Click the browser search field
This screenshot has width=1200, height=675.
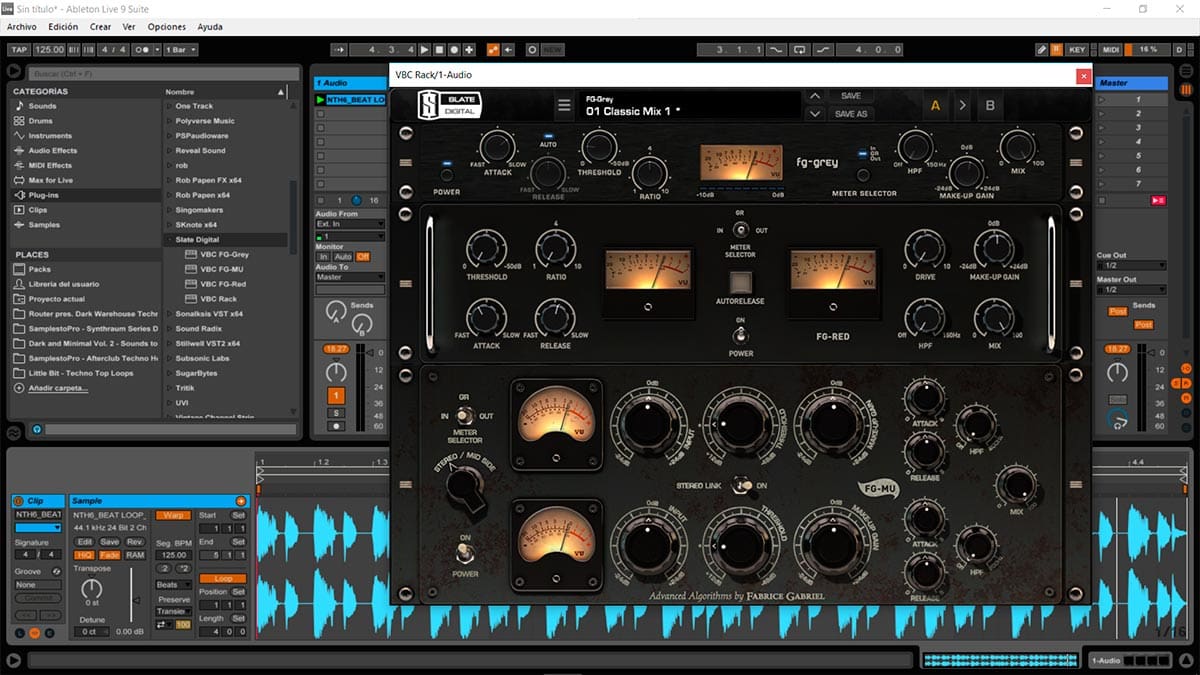pyautogui.click(x=164, y=73)
